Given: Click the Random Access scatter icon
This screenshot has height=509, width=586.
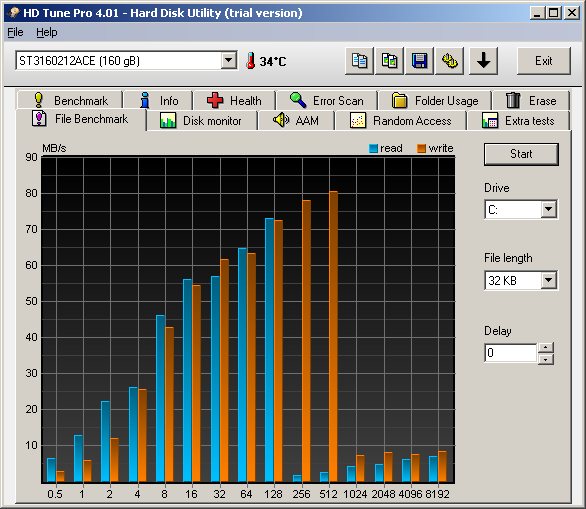Looking at the screenshot, I should point(358,121).
